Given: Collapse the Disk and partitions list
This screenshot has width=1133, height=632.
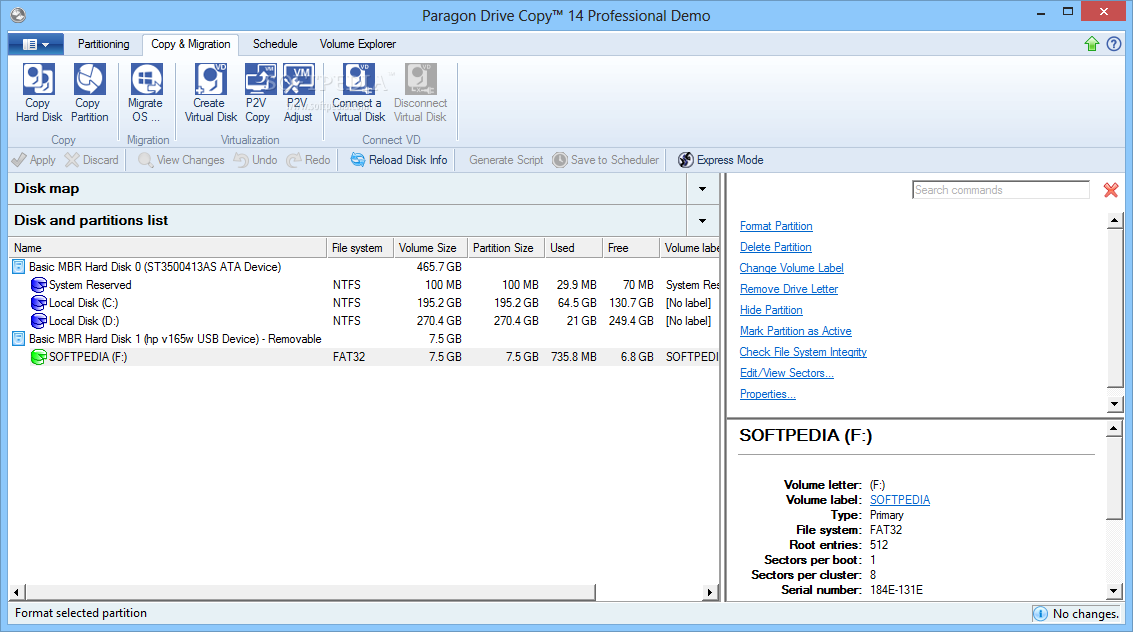Looking at the screenshot, I should (702, 220).
